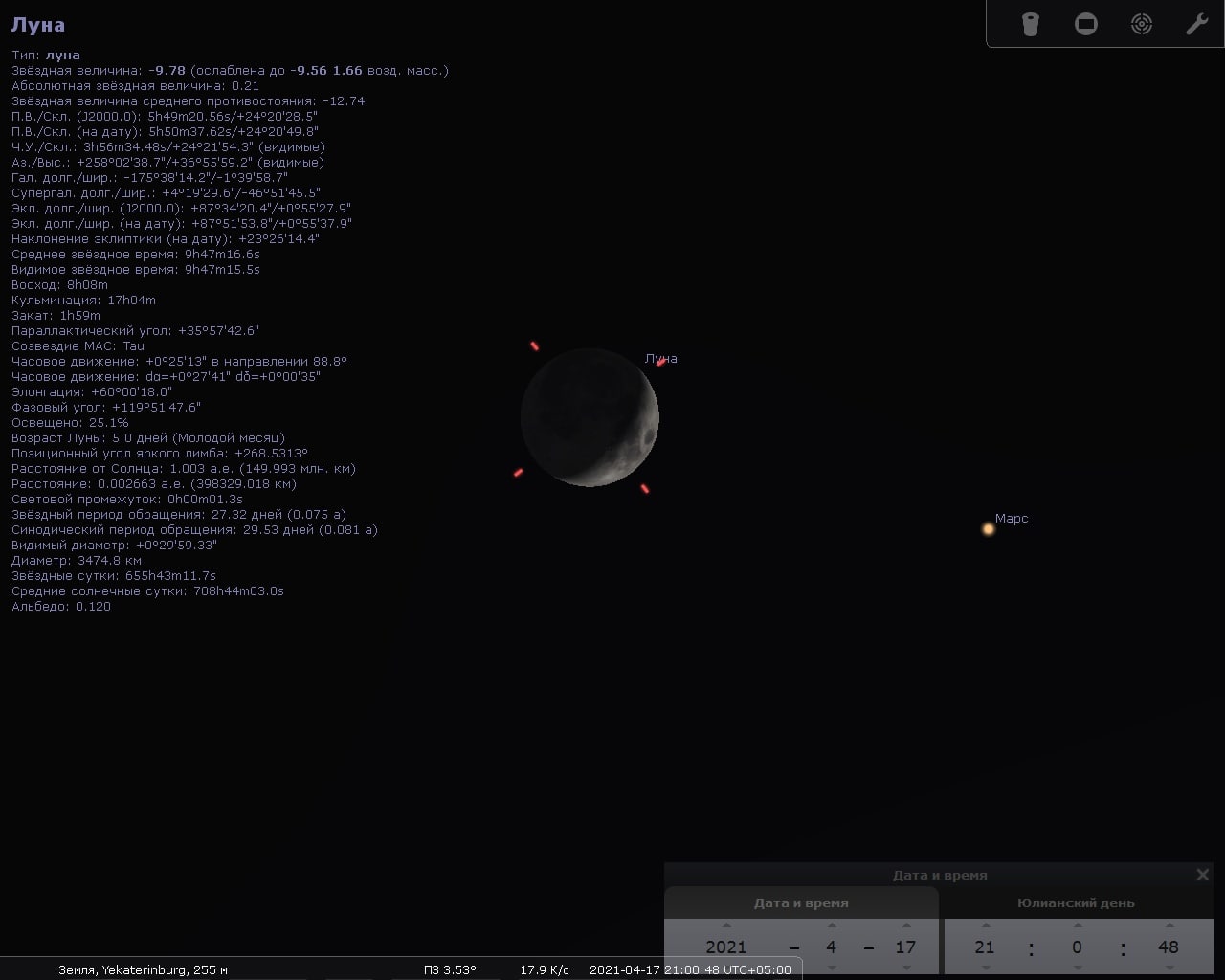Click the Абсолютная звёздная величина: 0.21 line

click(136, 85)
